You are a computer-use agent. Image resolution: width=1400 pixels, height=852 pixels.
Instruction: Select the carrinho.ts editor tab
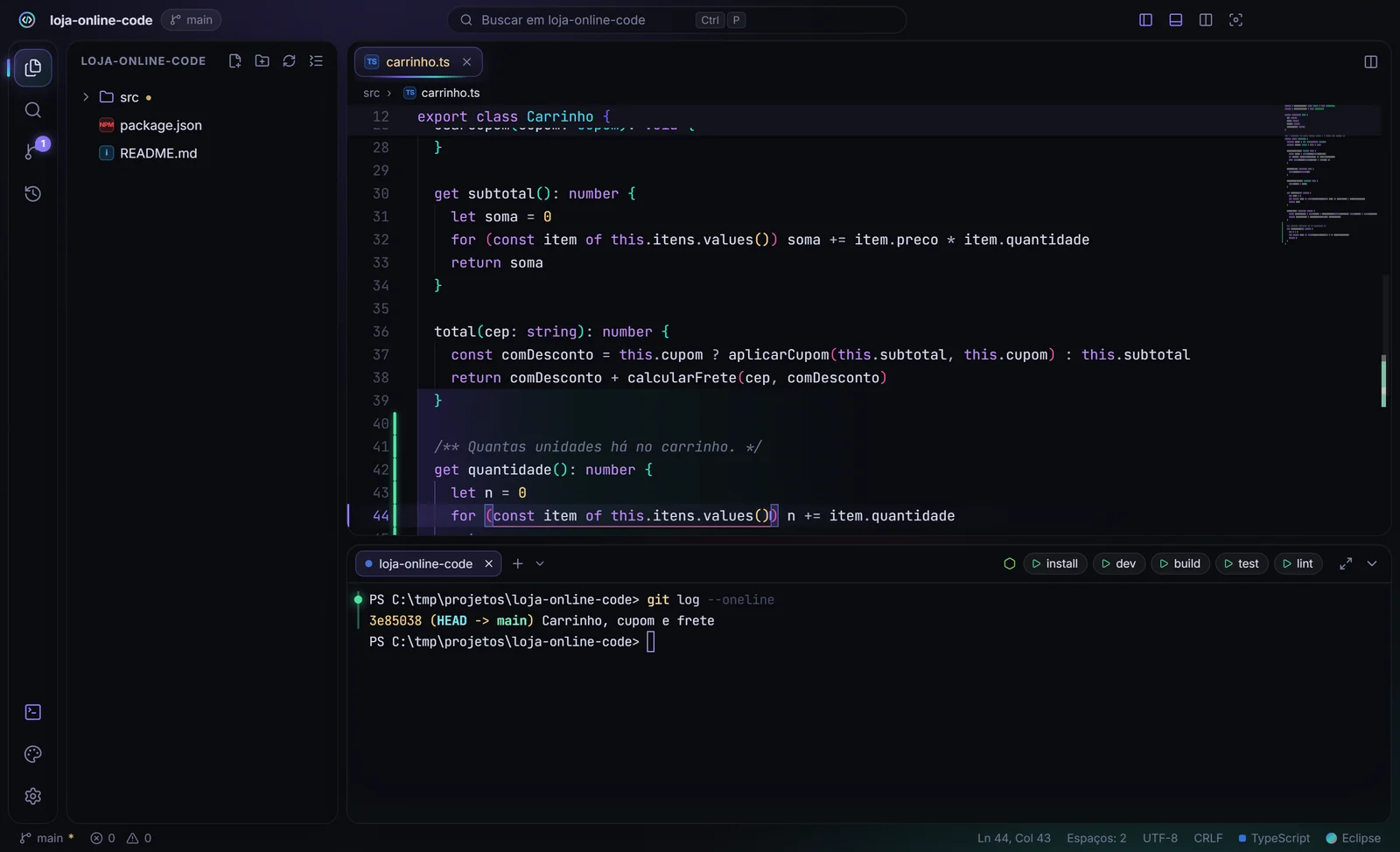pyautogui.click(x=417, y=61)
